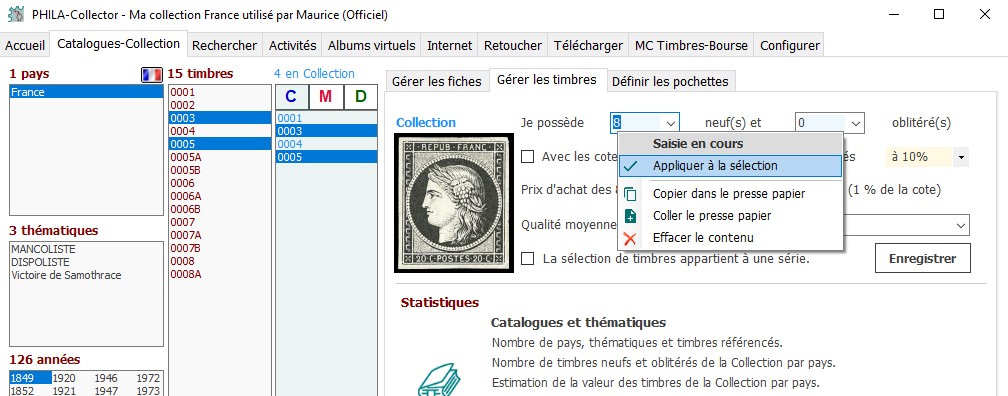Open the Accueil tab
Image resolution: width=1008 pixels, height=396 pixels.
pyautogui.click(x=25, y=46)
